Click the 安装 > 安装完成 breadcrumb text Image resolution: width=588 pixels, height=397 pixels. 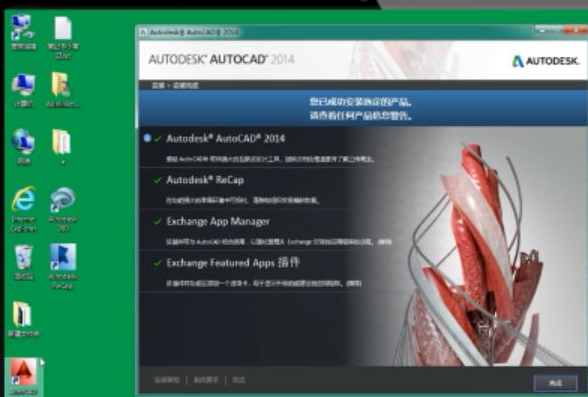click(x=175, y=85)
